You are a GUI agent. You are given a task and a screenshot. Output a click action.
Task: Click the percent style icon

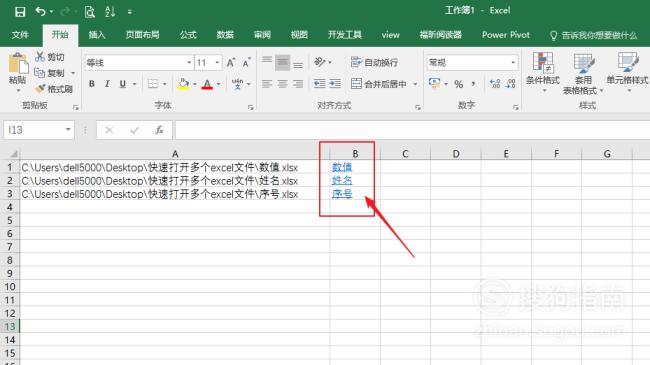pos(458,84)
